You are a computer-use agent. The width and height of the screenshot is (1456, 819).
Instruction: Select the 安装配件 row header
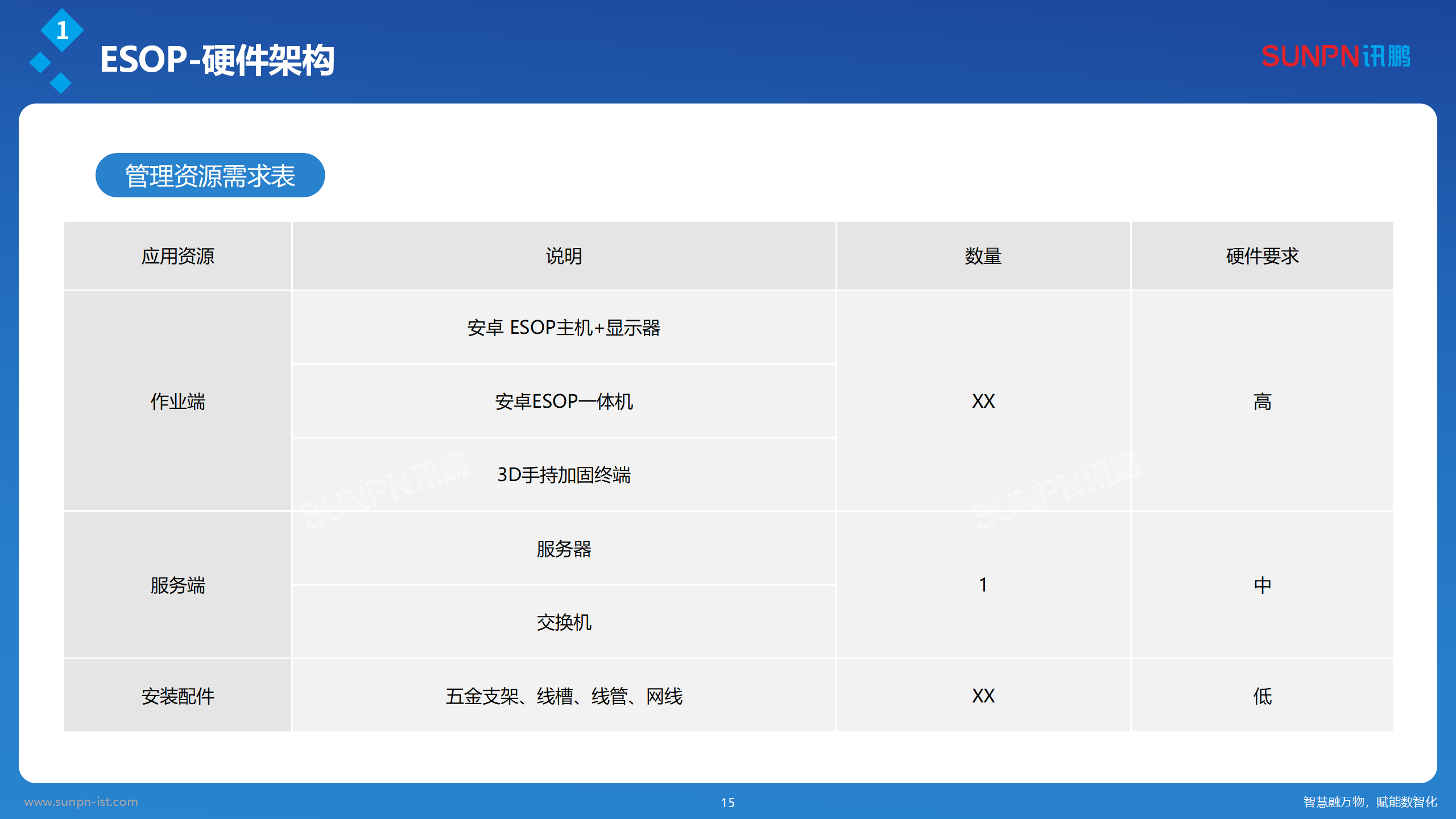pos(178,695)
